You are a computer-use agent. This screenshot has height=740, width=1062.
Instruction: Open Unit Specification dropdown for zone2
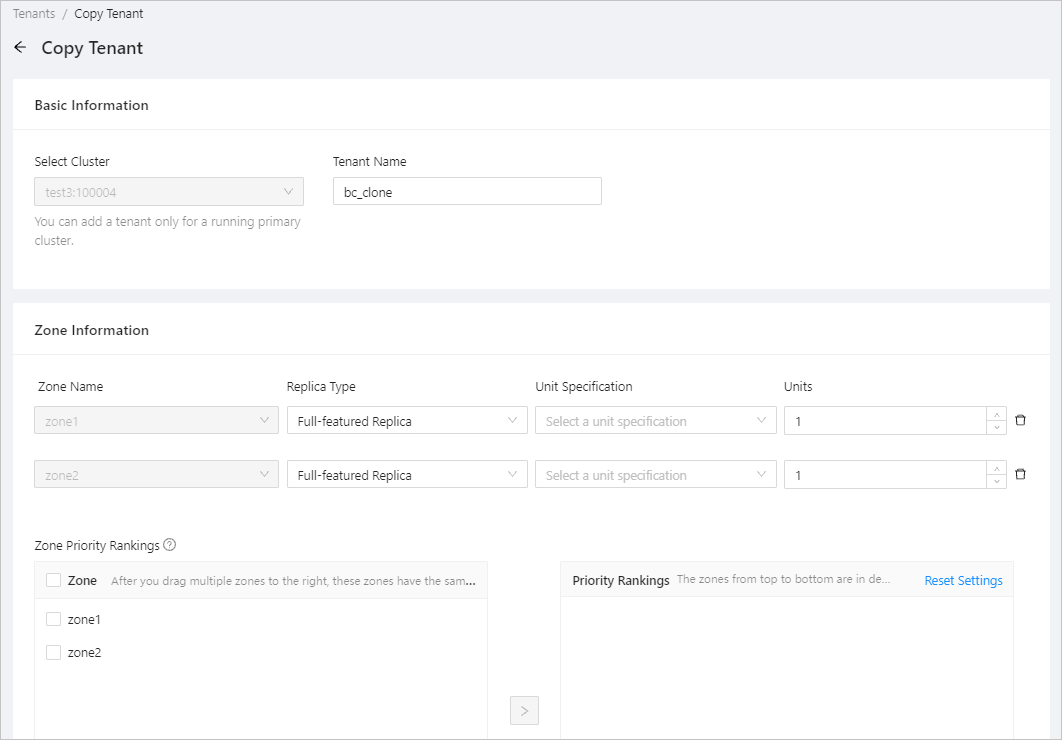[x=655, y=475]
